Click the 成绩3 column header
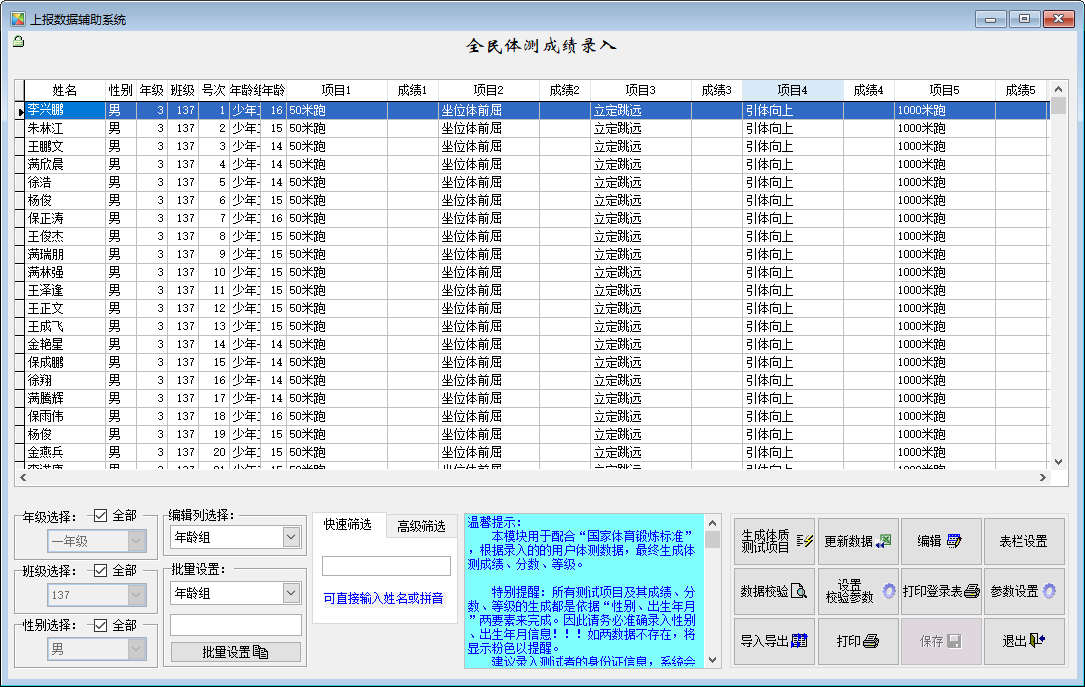The height and width of the screenshot is (687, 1085). [717, 90]
